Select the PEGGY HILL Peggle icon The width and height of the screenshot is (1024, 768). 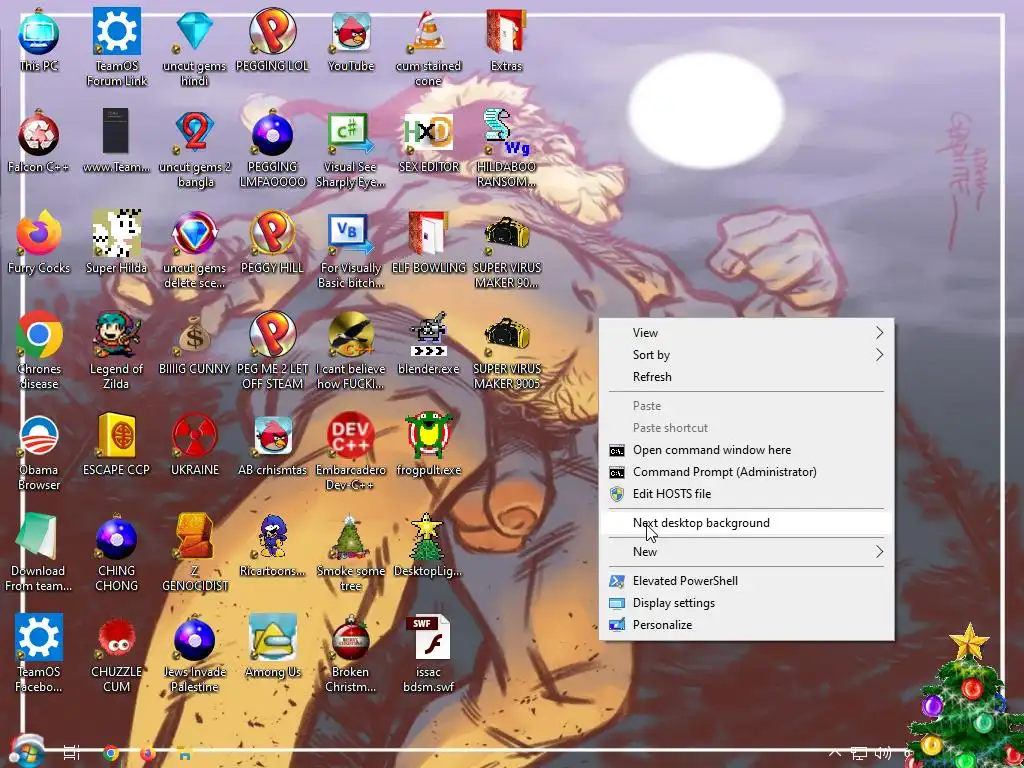pos(272,243)
